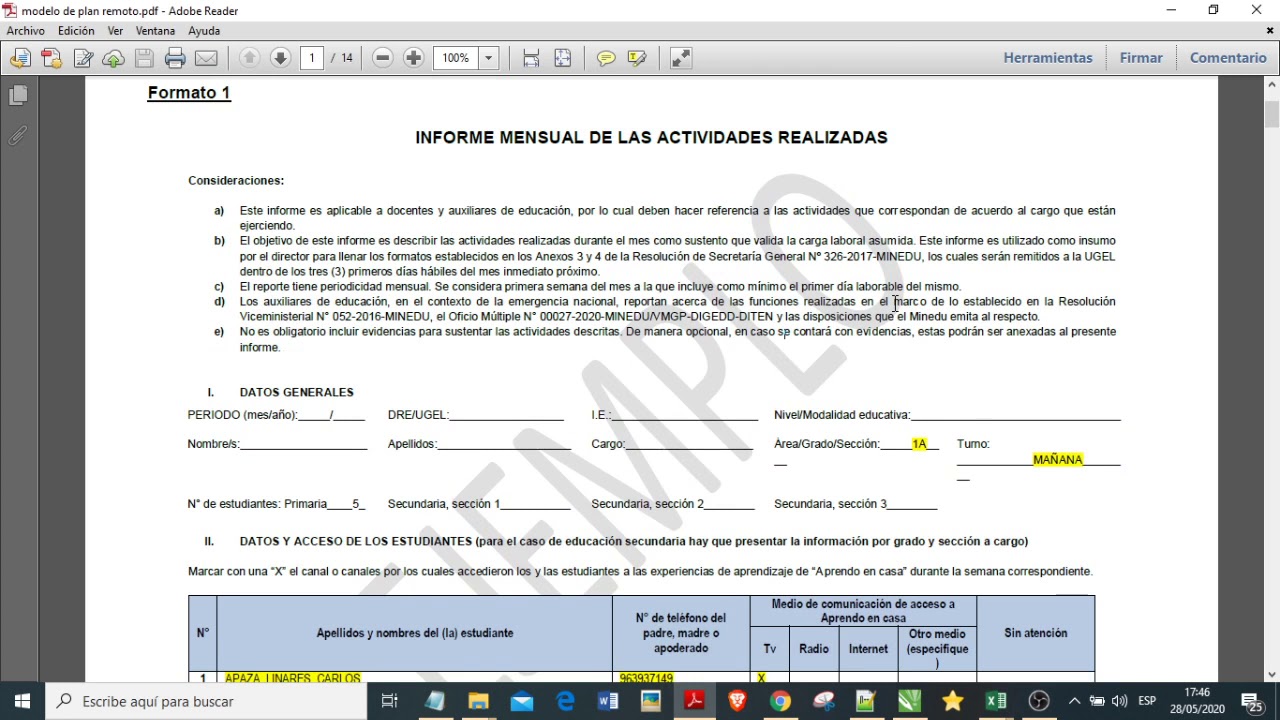
Task: Open the Ver menu
Action: [115, 31]
